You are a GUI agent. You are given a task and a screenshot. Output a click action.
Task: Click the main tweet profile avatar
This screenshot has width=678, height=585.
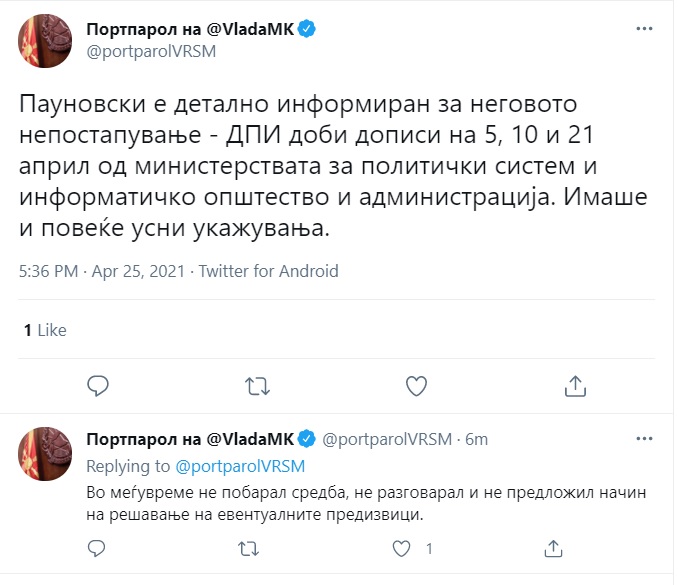[45, 41]
